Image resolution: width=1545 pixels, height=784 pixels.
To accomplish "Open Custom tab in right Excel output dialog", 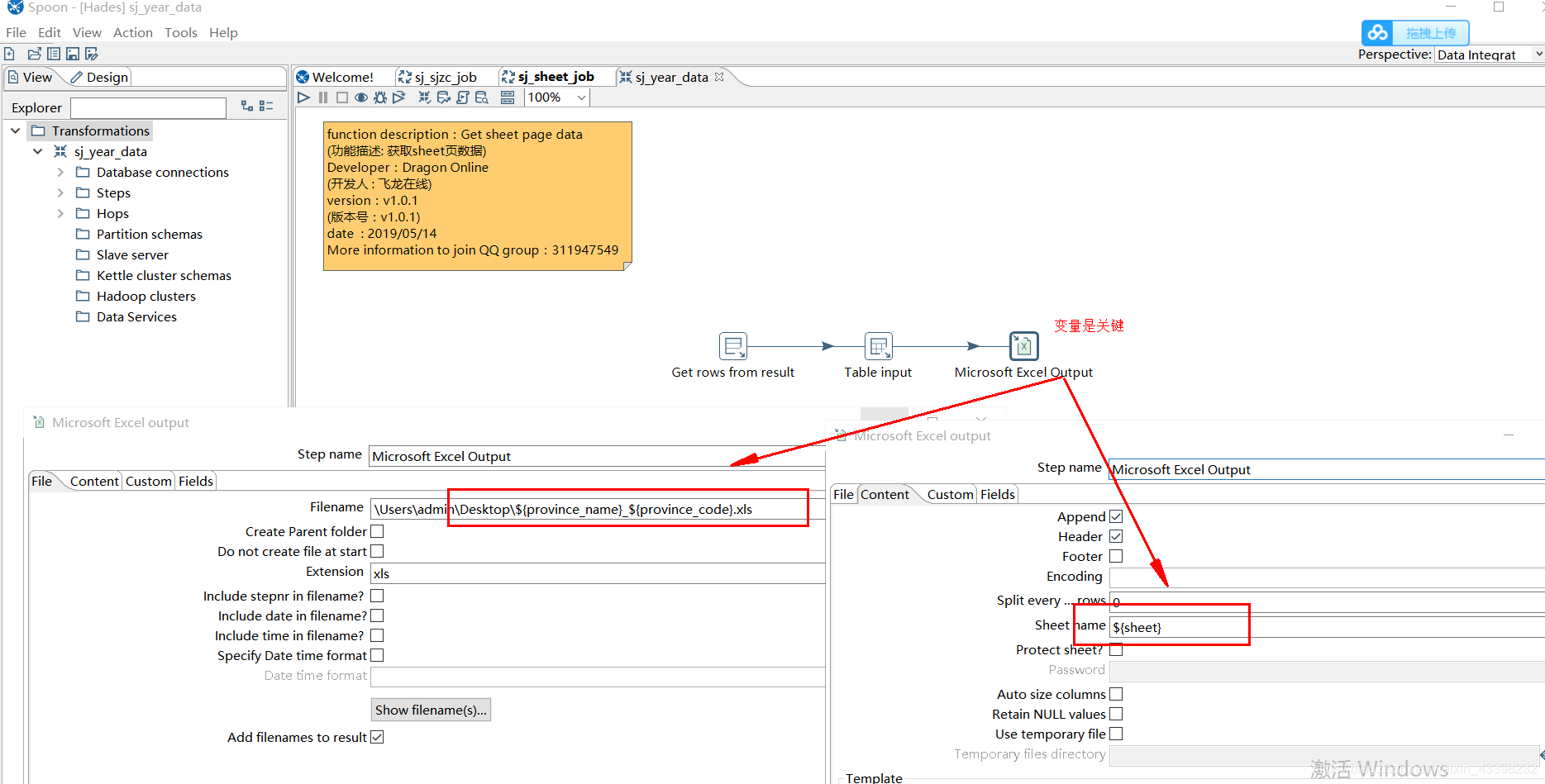I will click(x=950, y=494).
